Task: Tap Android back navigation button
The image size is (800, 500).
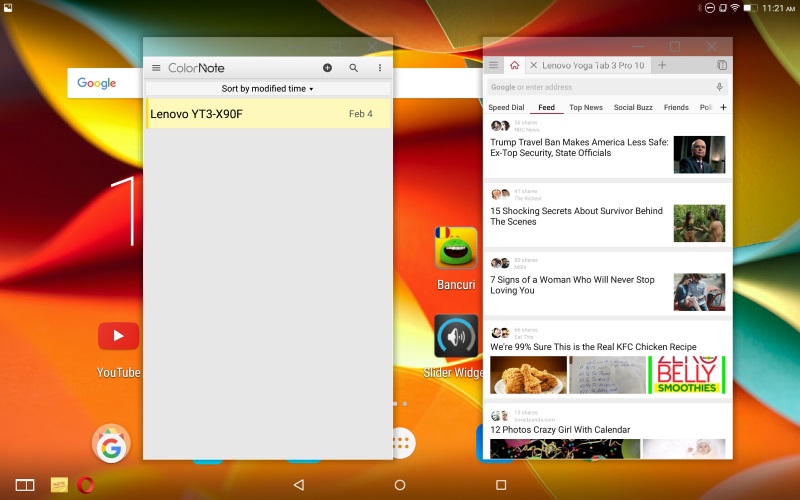Action: (299, 485)
